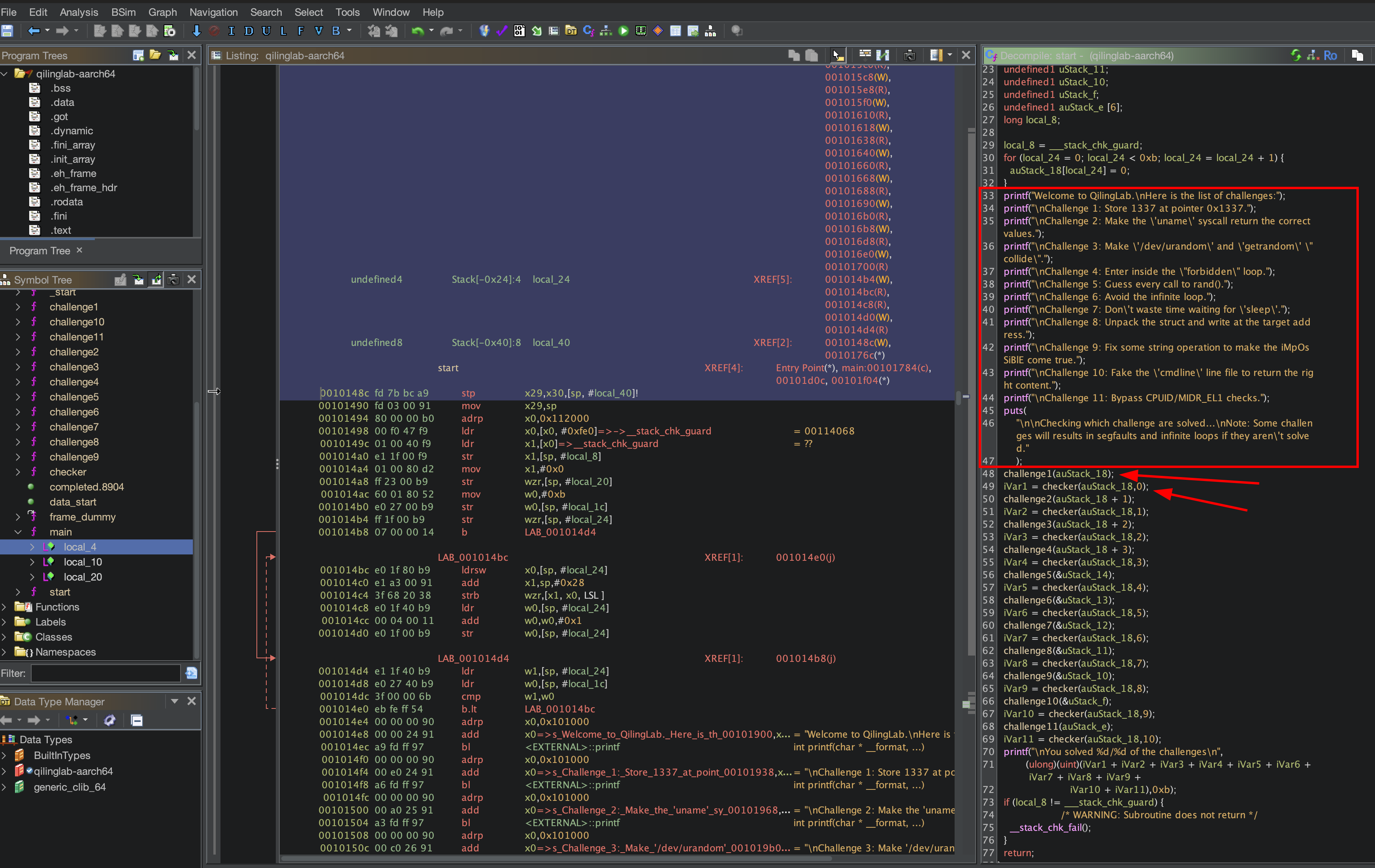Open the Memory Map chip icon
This screenshot has width=1375, height=868.
coord(640,31)
